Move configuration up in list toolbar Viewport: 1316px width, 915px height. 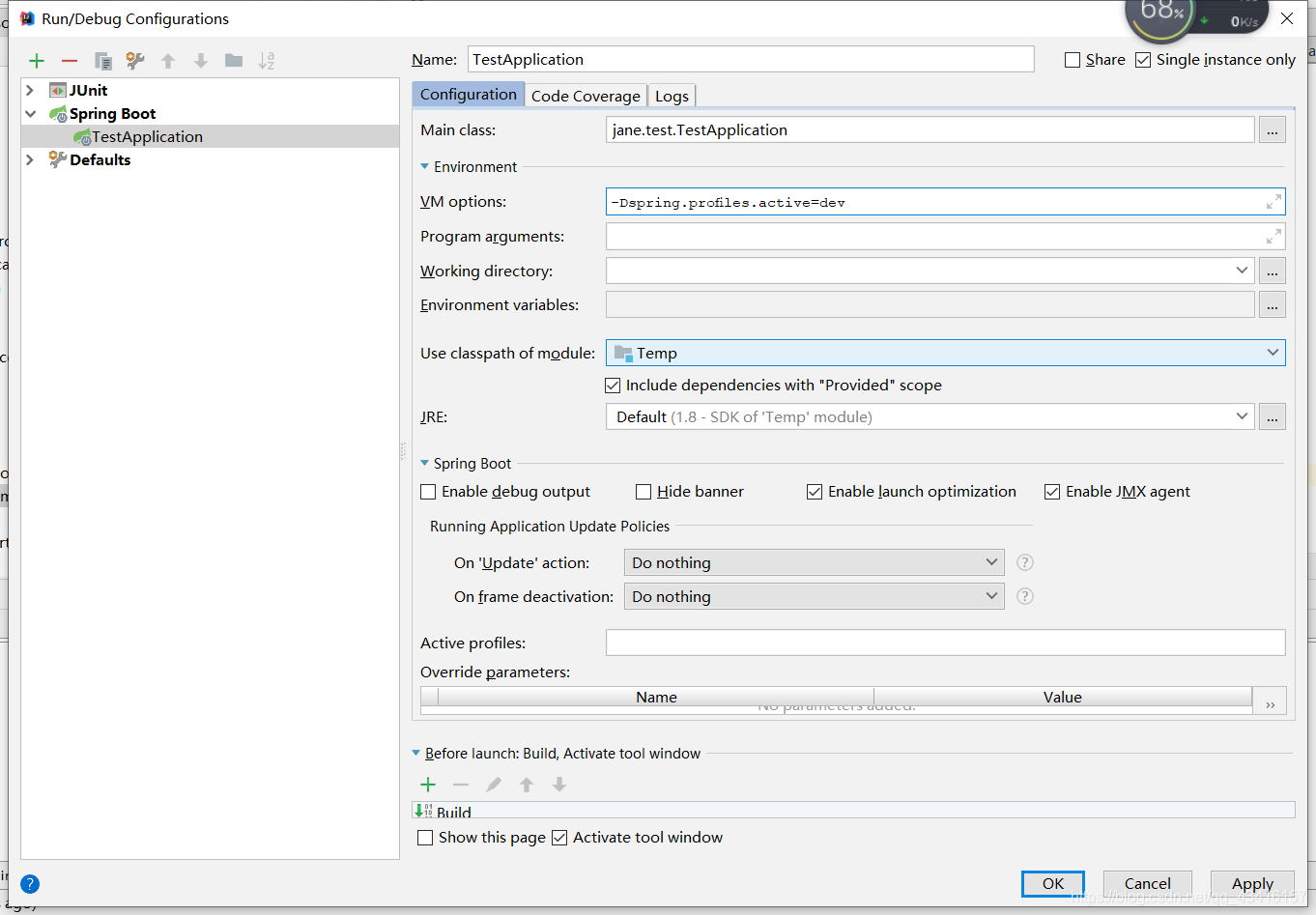point(168,61)
